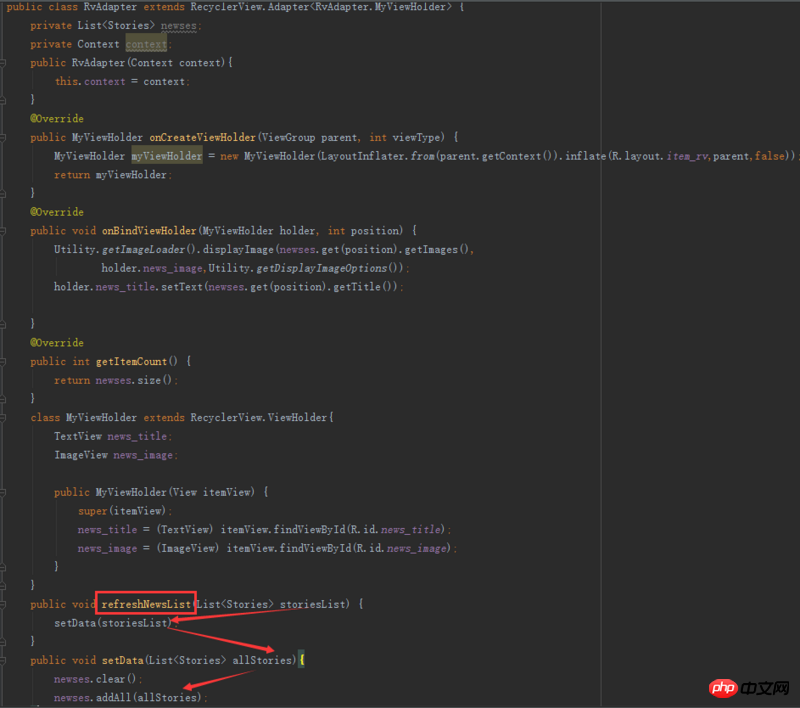Collapse the RvAdapter constructor fold marker

tap(3, 63)
